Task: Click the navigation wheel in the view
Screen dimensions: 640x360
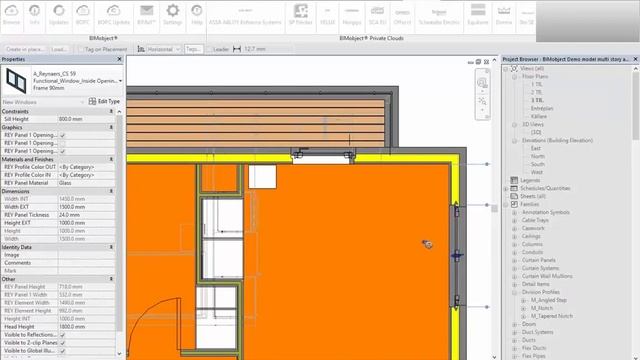Action: [x=482, y=83]
